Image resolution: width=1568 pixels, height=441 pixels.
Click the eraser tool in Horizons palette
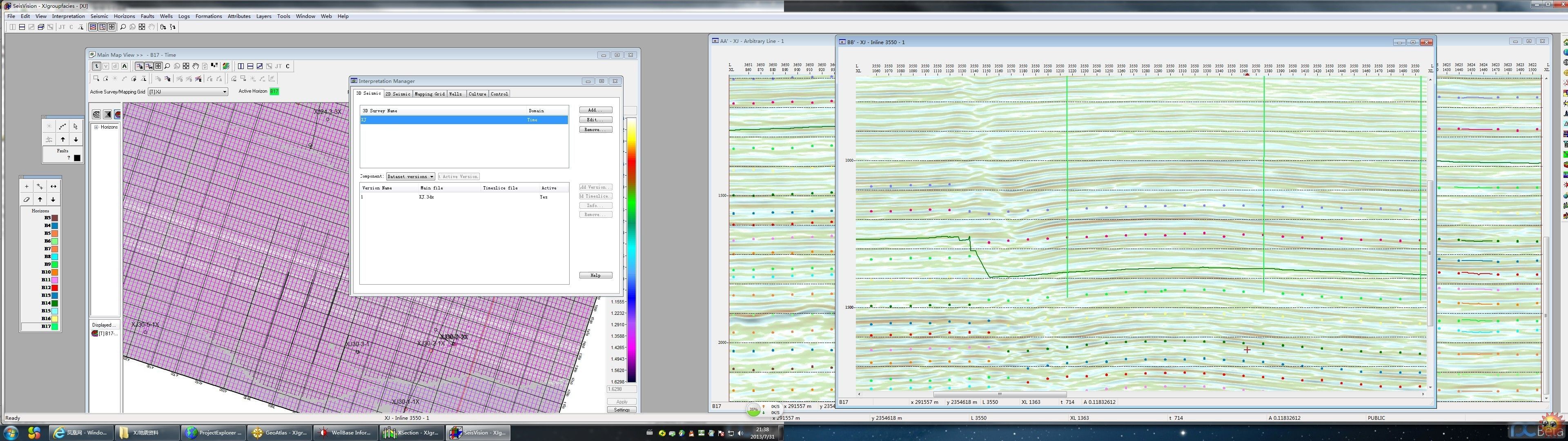pos(27,199)
